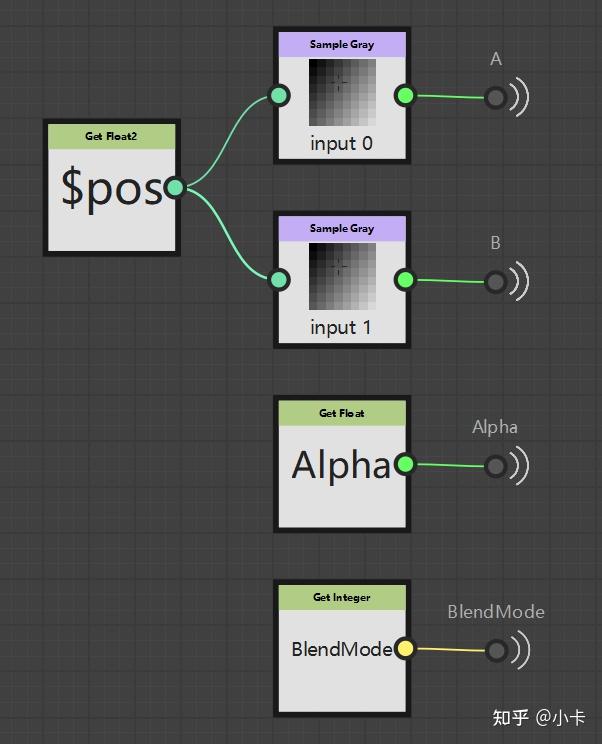Click the 'Get Float2' header text
Screen dimensions: 602x744
(111, 136)
